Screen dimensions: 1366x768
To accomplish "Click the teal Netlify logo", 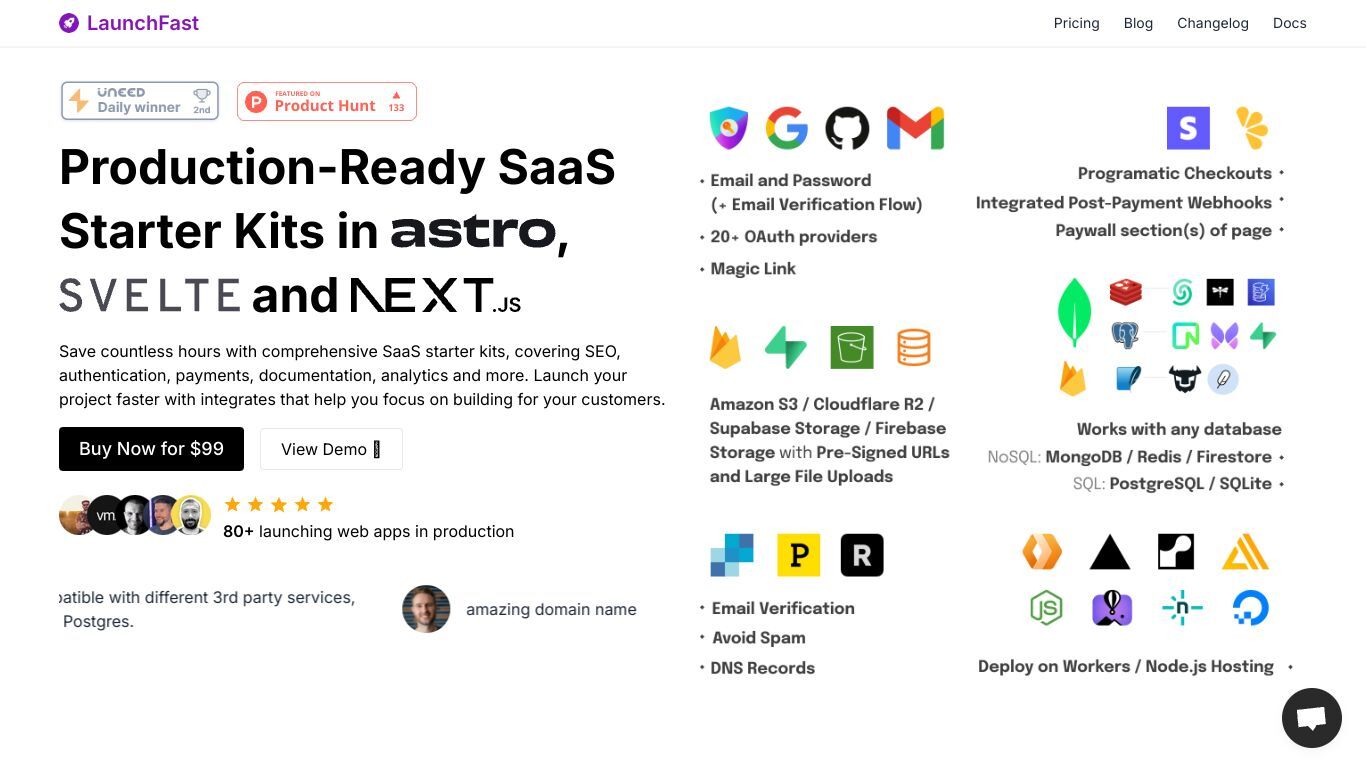I will (x=1182, y=608).
